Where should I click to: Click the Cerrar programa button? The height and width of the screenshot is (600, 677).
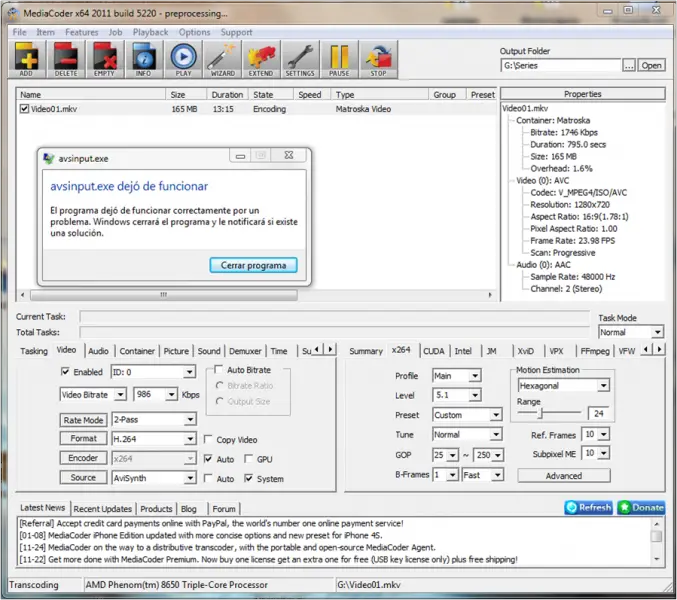pos(253,265)
